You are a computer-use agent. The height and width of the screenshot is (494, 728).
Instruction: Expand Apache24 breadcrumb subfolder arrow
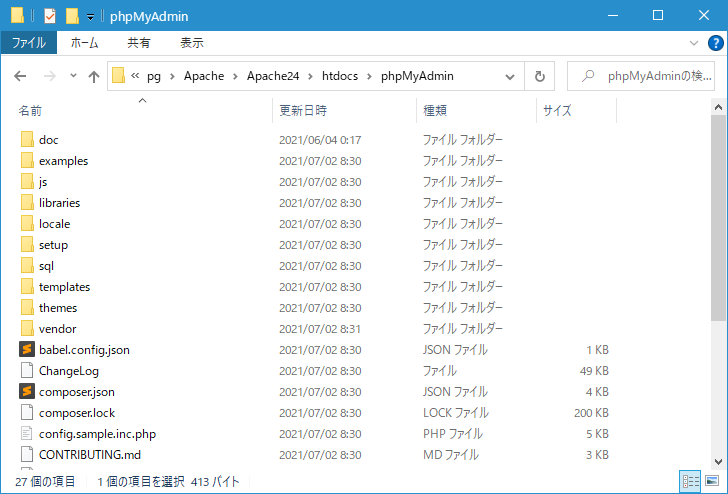[311, 77]
